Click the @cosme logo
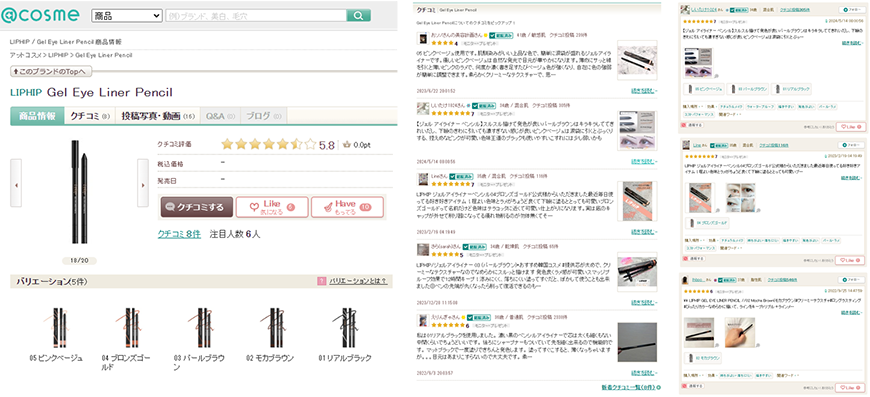 coord(40,15)
